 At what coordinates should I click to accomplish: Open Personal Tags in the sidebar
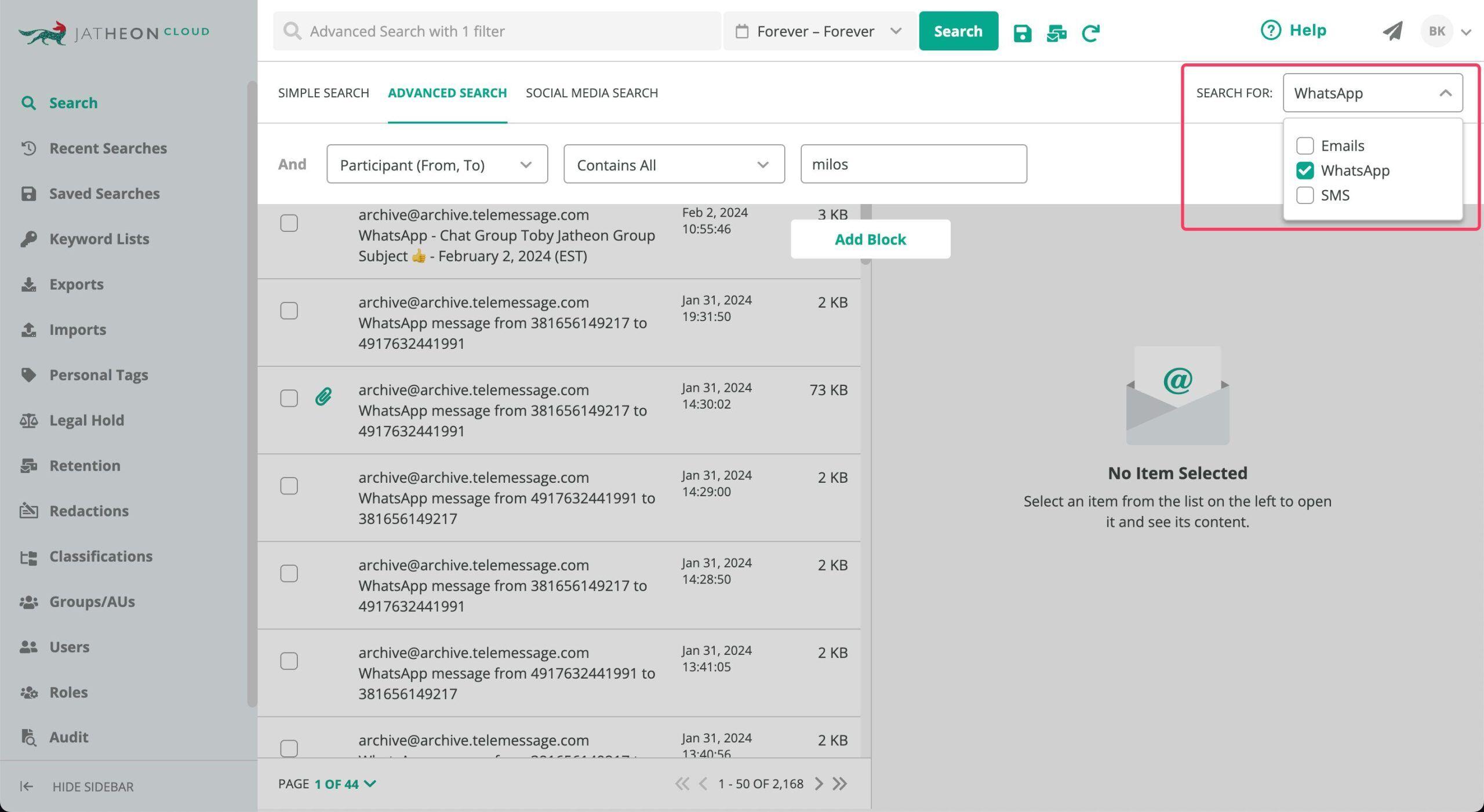[x=99, y=375]
